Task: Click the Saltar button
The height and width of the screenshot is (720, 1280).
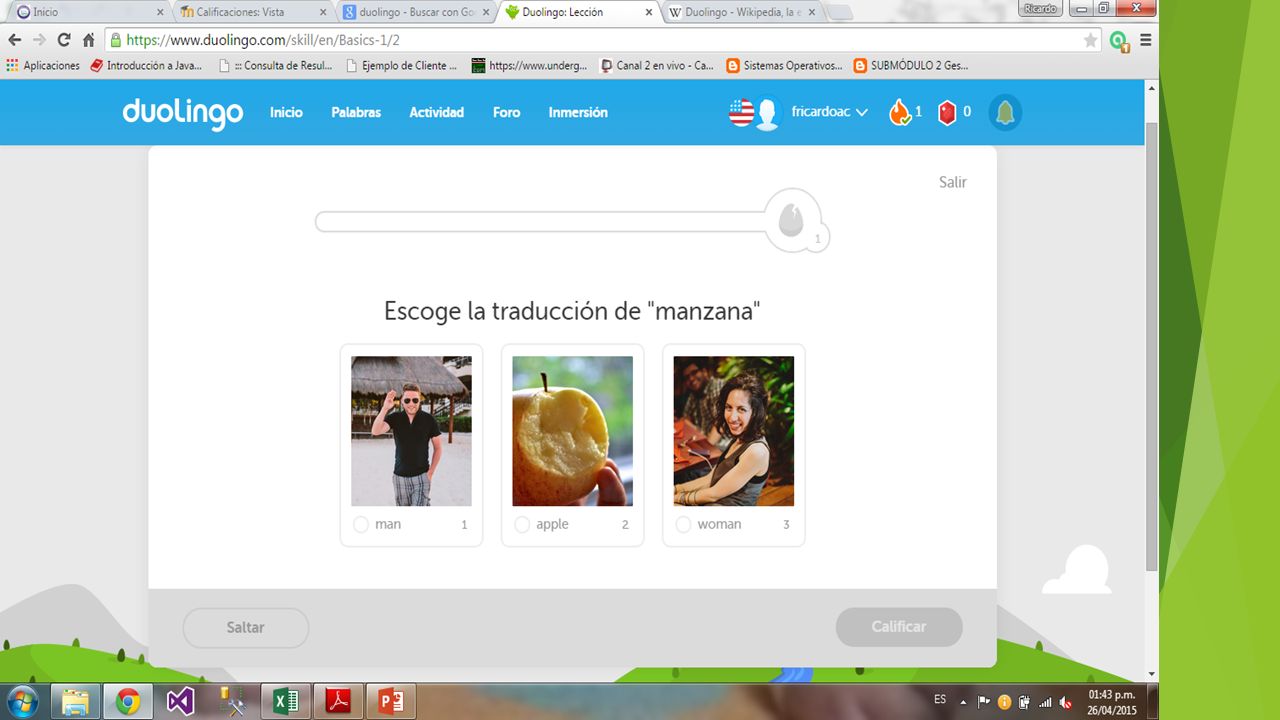Action: [x=246, y=628]
